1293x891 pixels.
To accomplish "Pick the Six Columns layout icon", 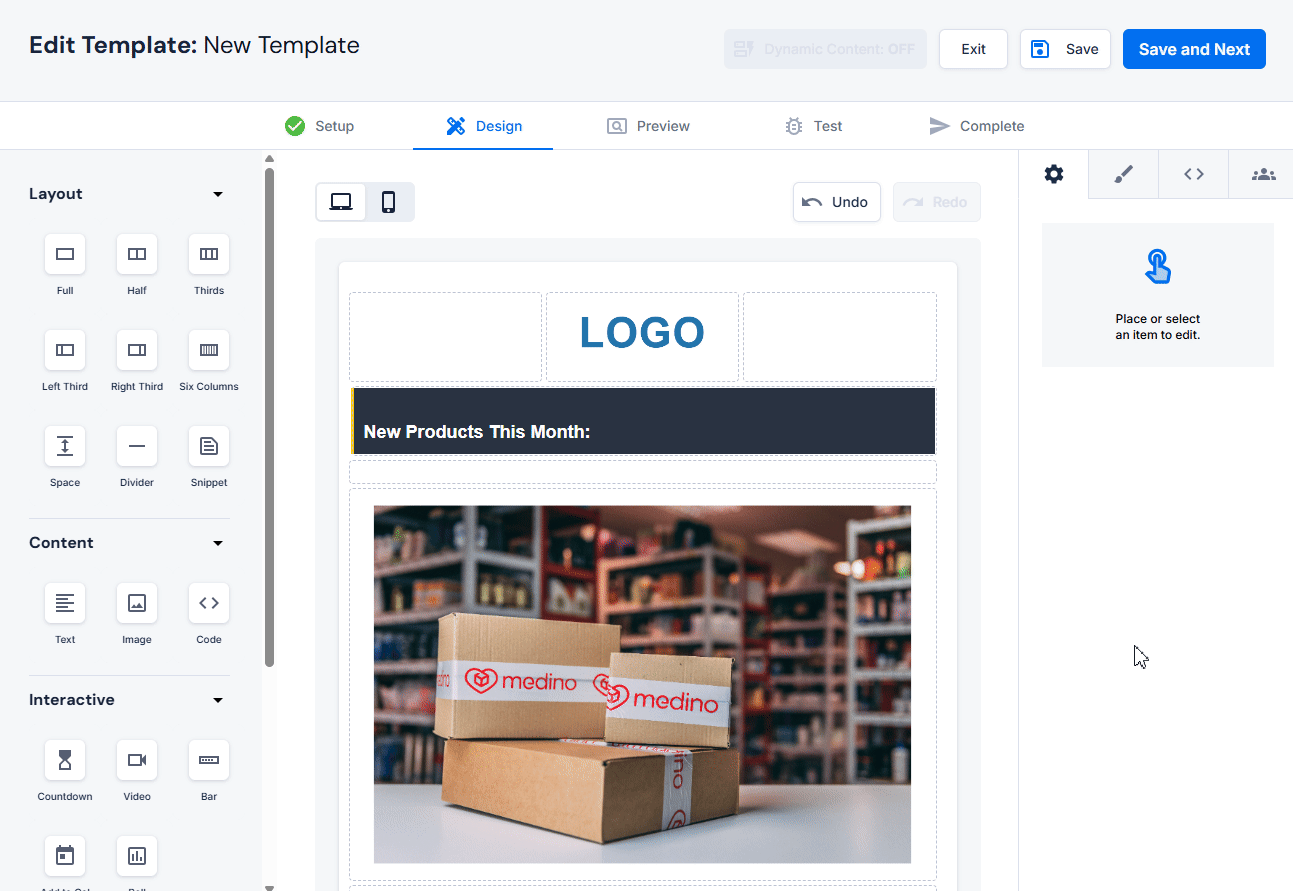I will (209, 351).
